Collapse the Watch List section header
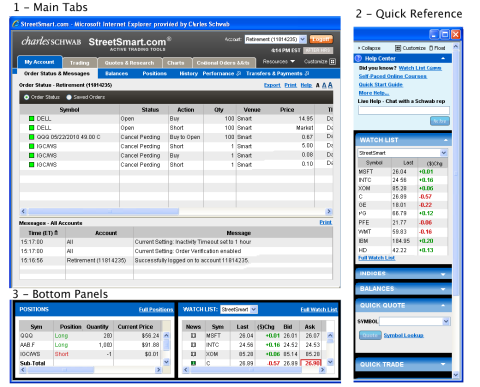480x387 pixels. coord(445,140)
